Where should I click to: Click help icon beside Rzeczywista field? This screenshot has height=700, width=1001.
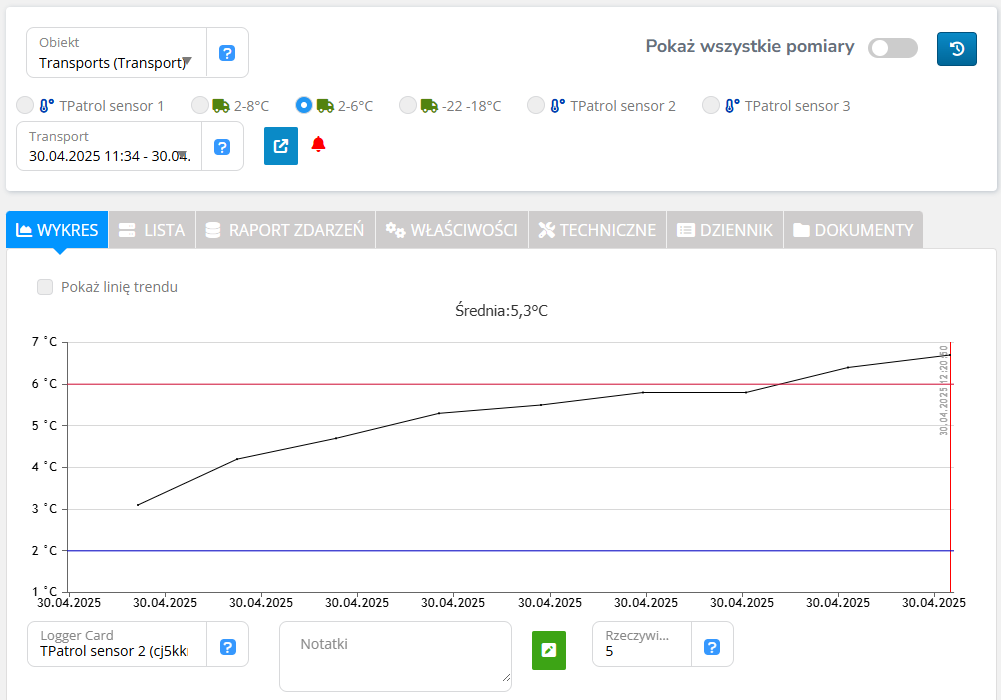coord(712,647)
